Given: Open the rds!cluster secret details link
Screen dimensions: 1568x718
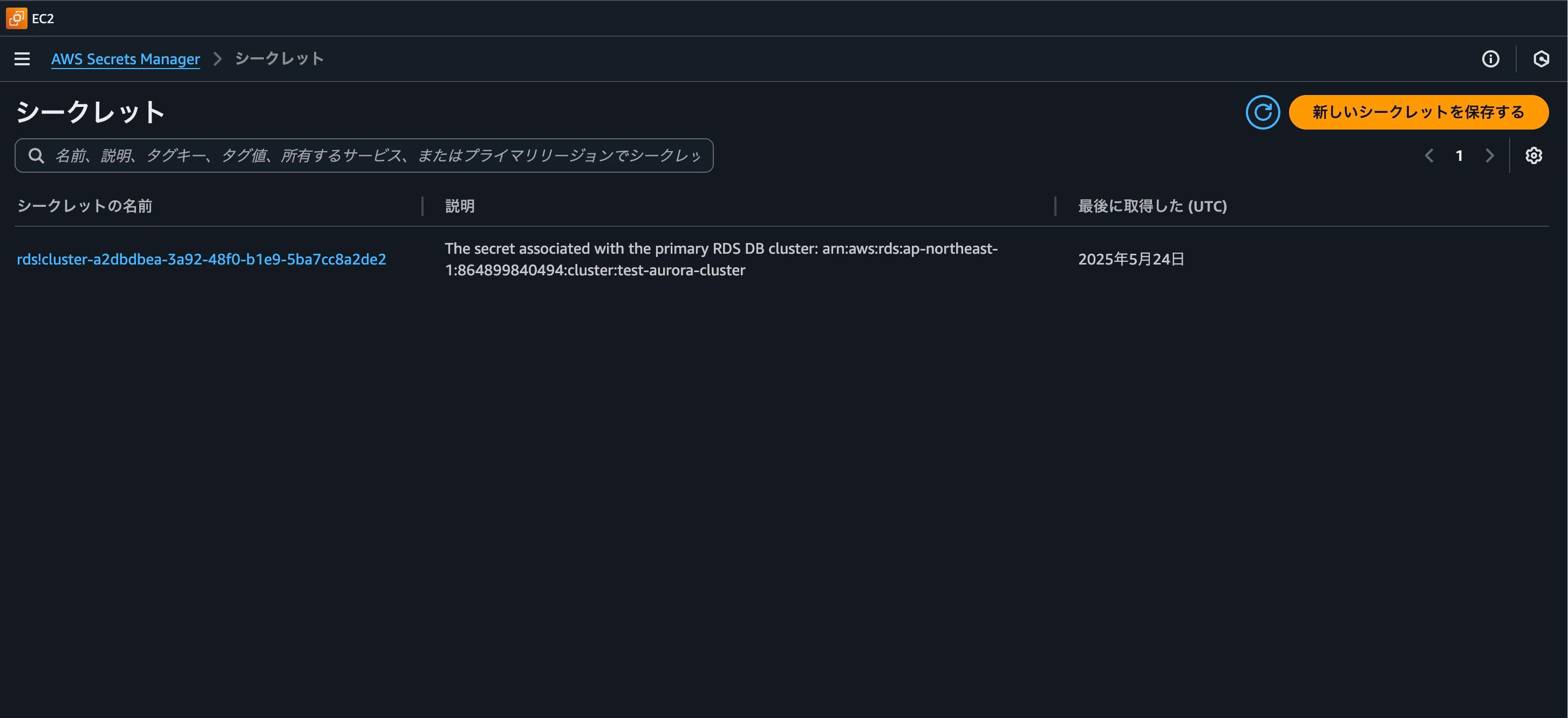Looking at the screenshot, I should point(201,259).
